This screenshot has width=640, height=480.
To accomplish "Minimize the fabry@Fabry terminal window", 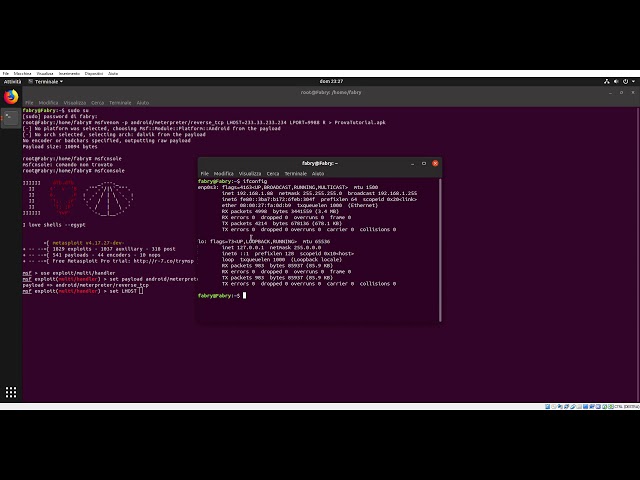I will [x=413, y=163].
